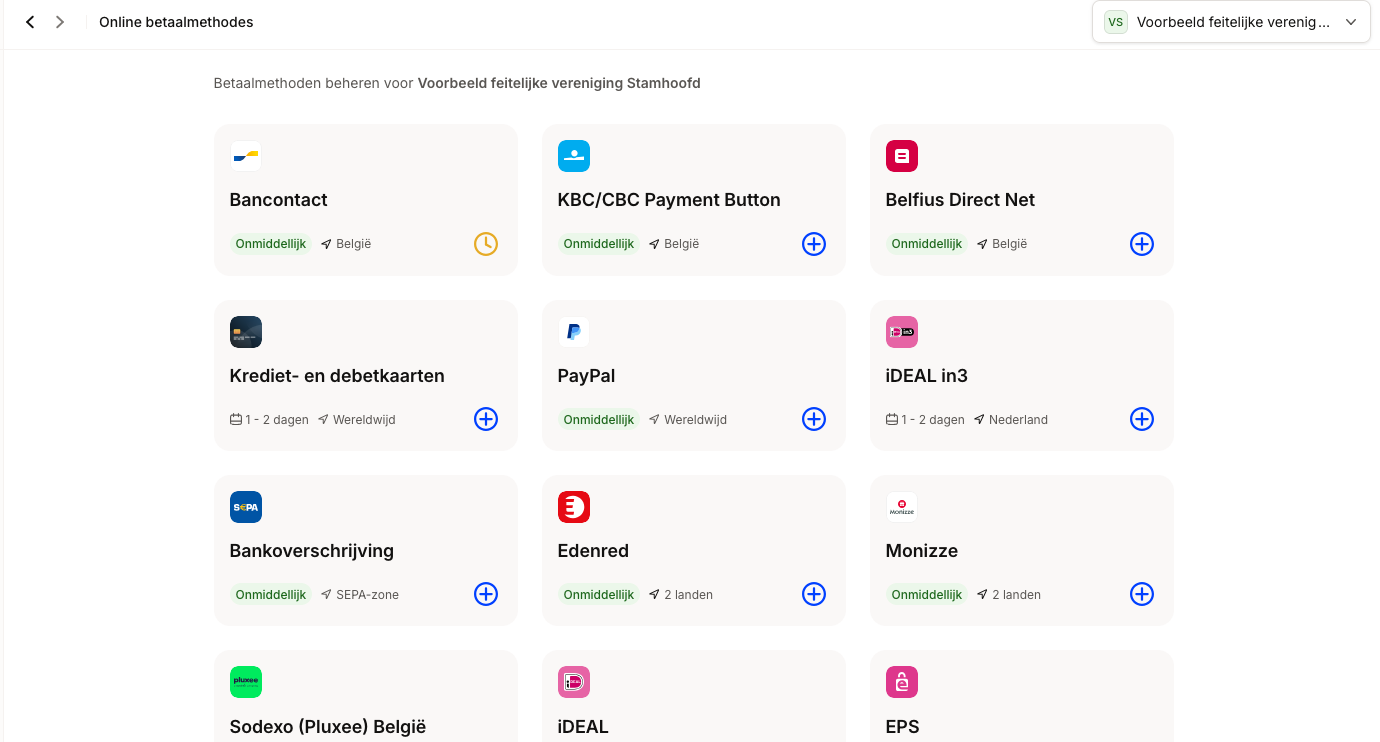This screenshot has height=742, width=1380.
Task: Select the iDEAL payment method title
Action: click(x=583, y=726)
